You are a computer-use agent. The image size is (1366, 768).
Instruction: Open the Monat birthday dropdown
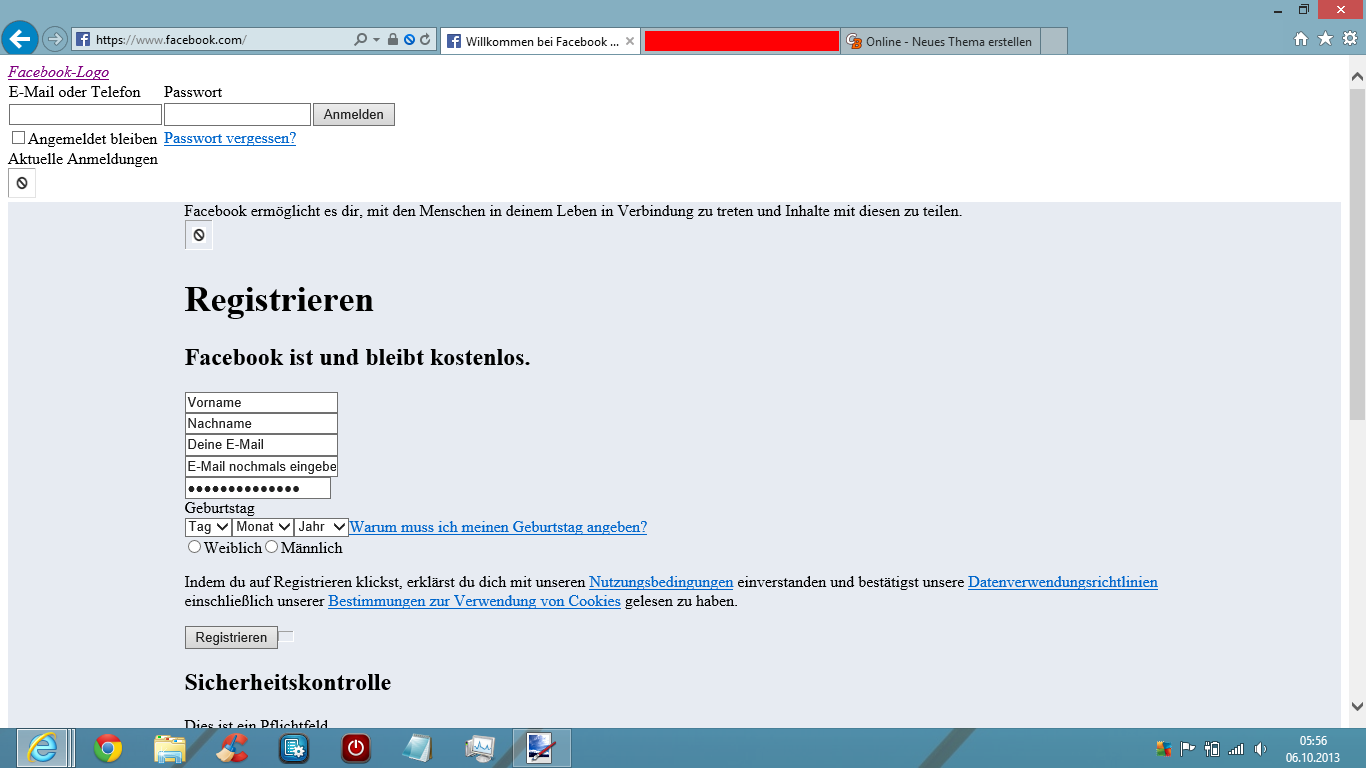click(263, 527)
